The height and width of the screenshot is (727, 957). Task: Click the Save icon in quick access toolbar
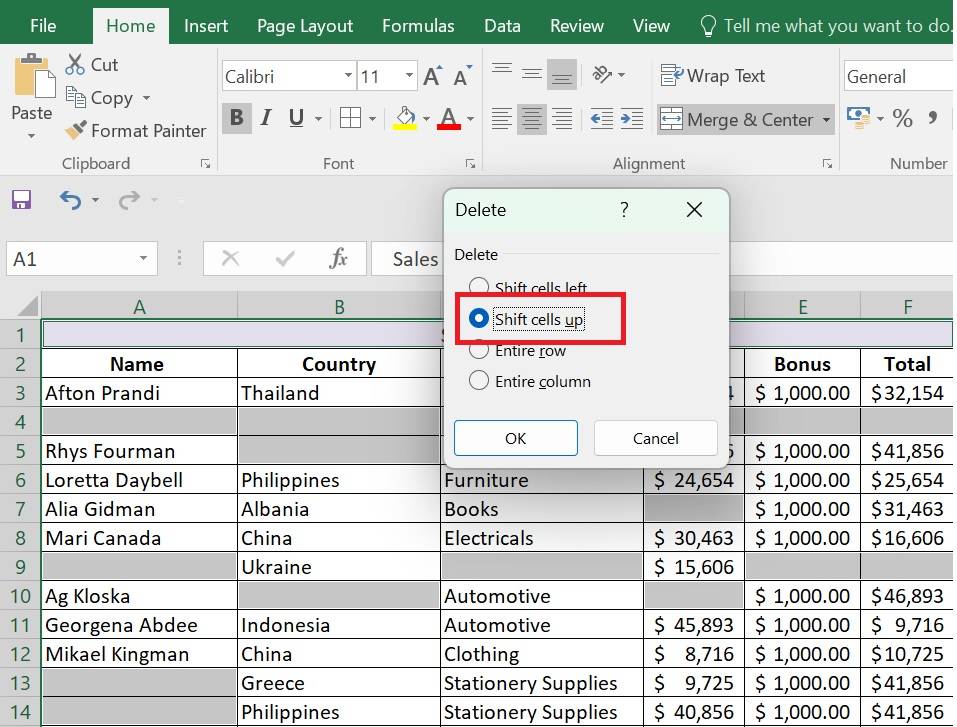pyautogui.click(x=22, y=200)
